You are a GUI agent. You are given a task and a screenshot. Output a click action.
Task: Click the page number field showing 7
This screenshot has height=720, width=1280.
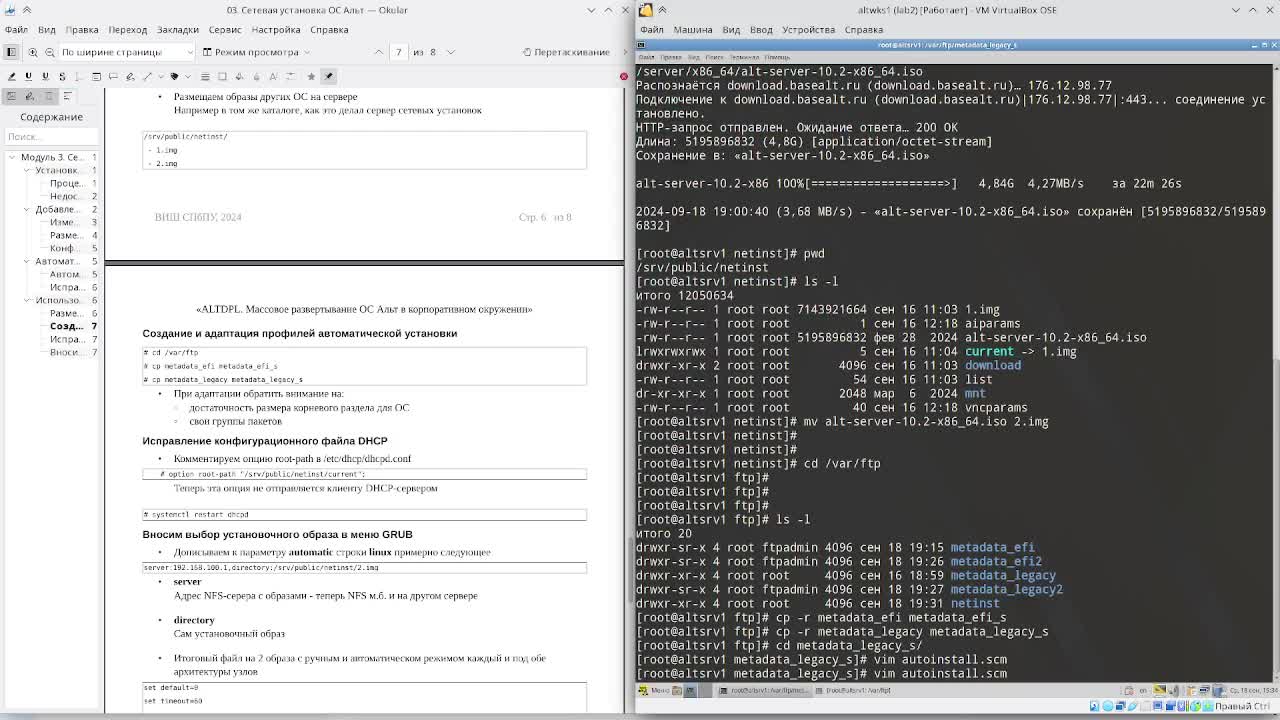tap(398, 52)
